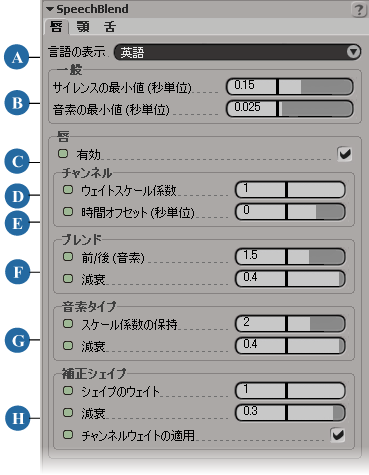Screen dimensions: 369x475
Task: Collapse the SpeechBlend property panel
Action: [x=50, y=9]
